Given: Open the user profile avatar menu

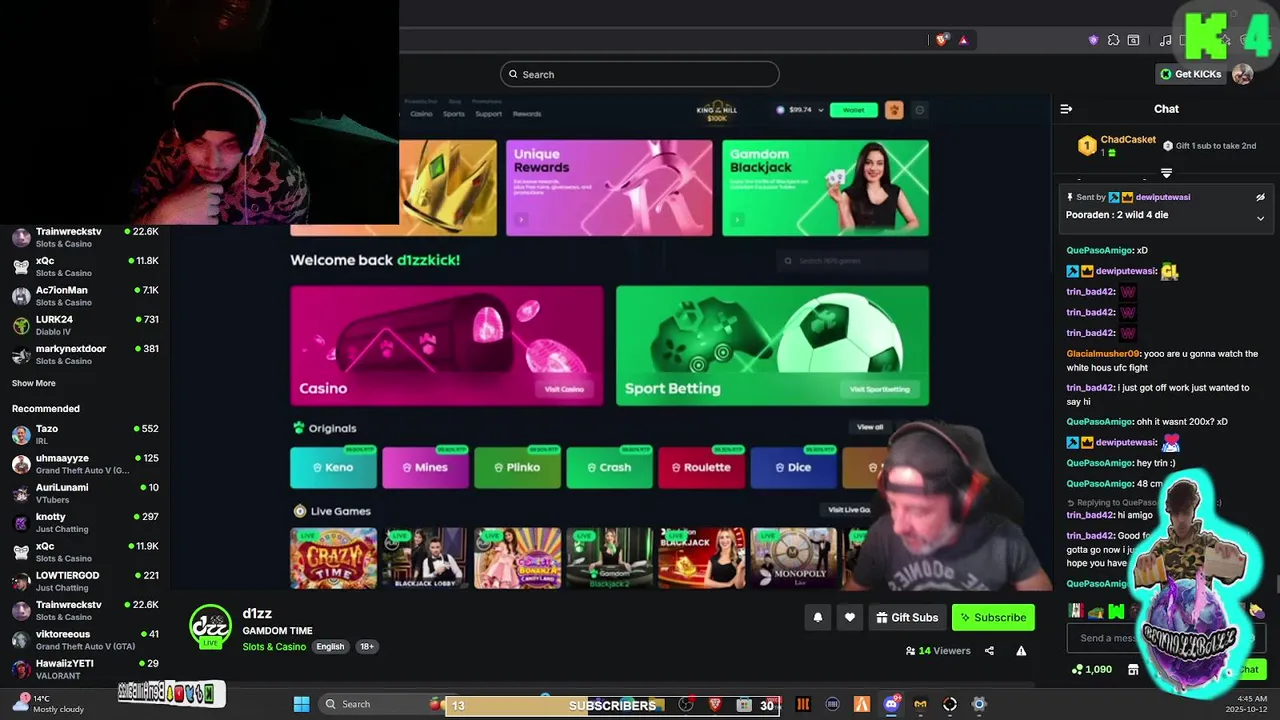Looking at the screenshot, I should 1243,74.
